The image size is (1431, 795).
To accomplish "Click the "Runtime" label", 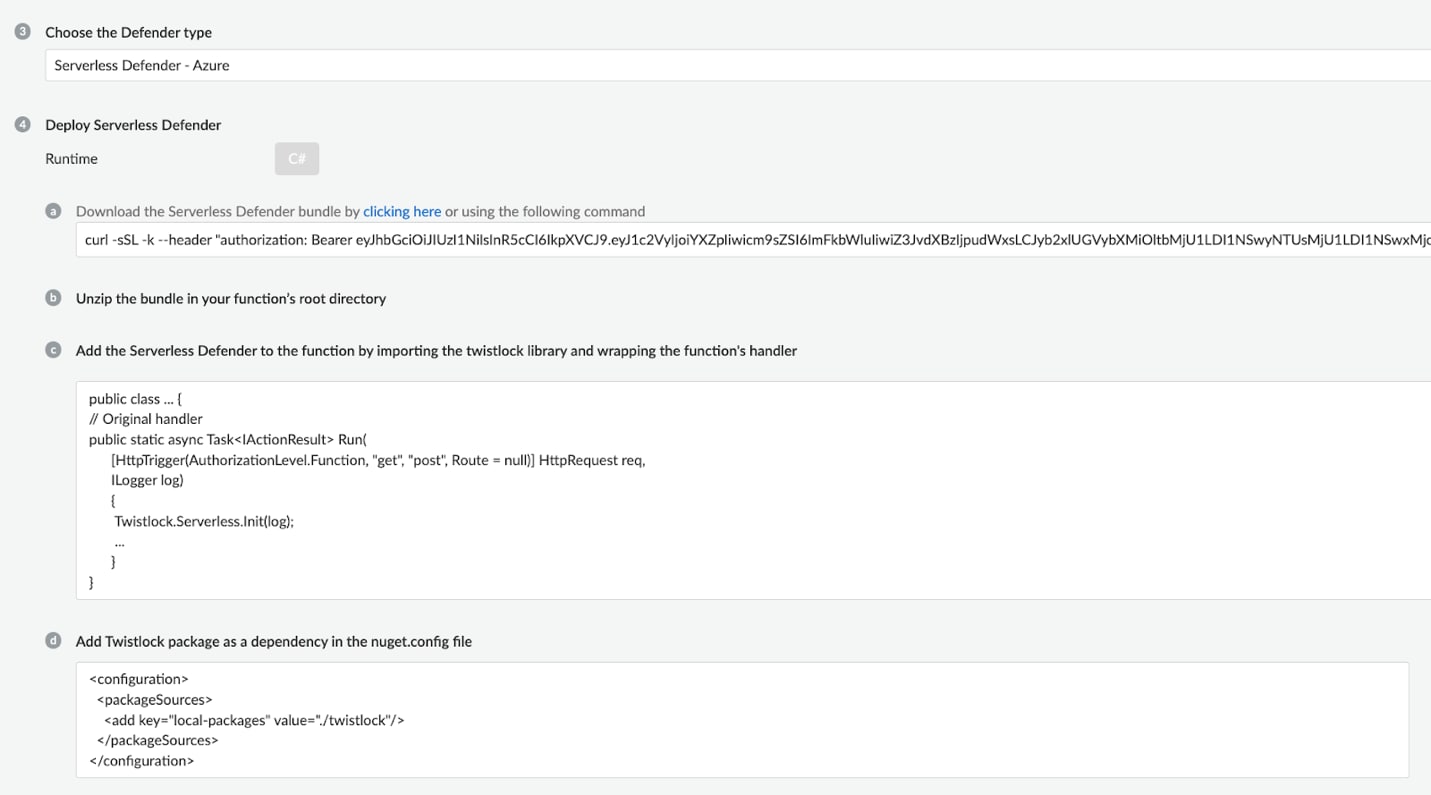I will tap(71, 159).
